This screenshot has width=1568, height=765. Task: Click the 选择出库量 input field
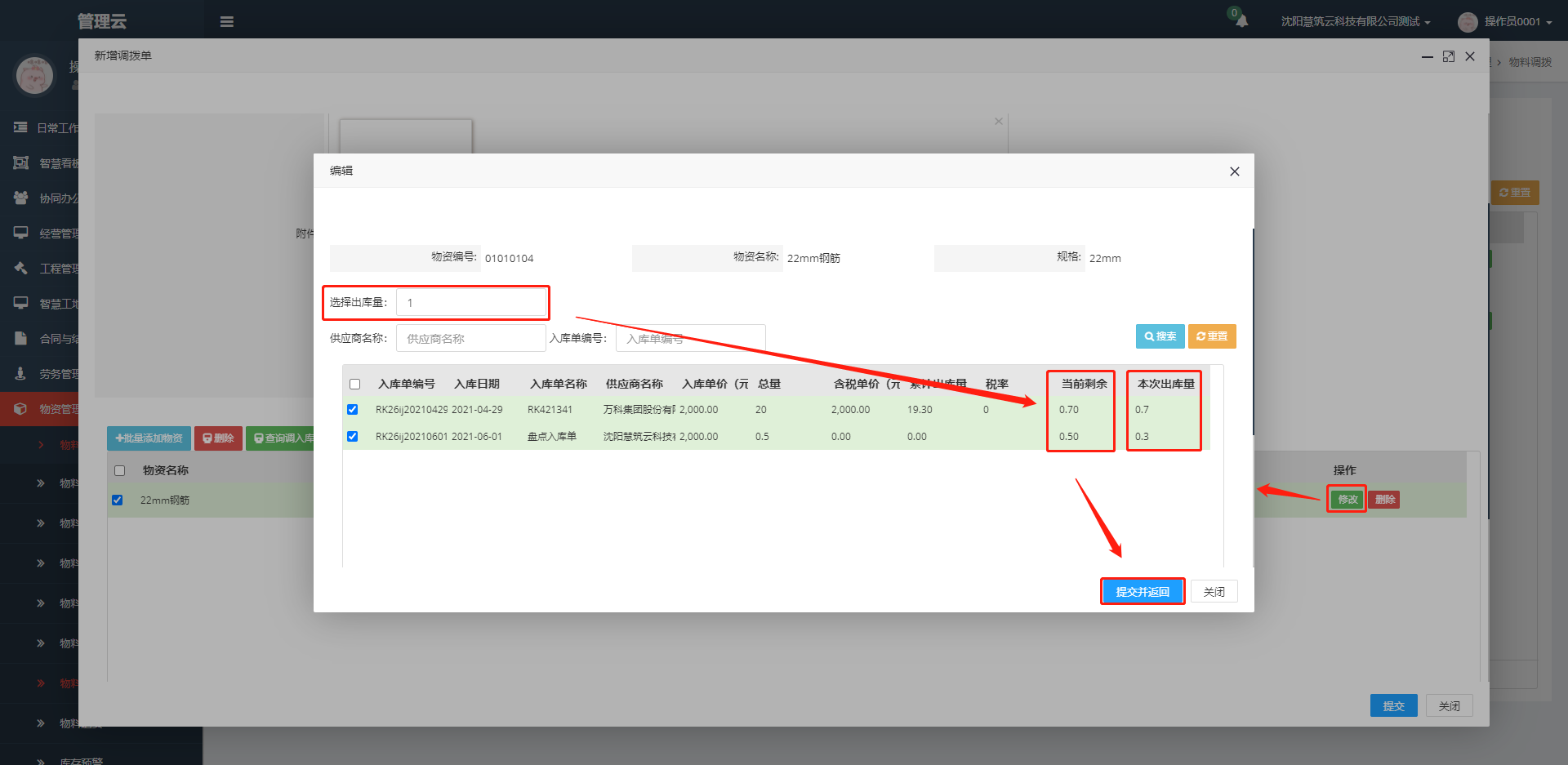pos(471,302)
